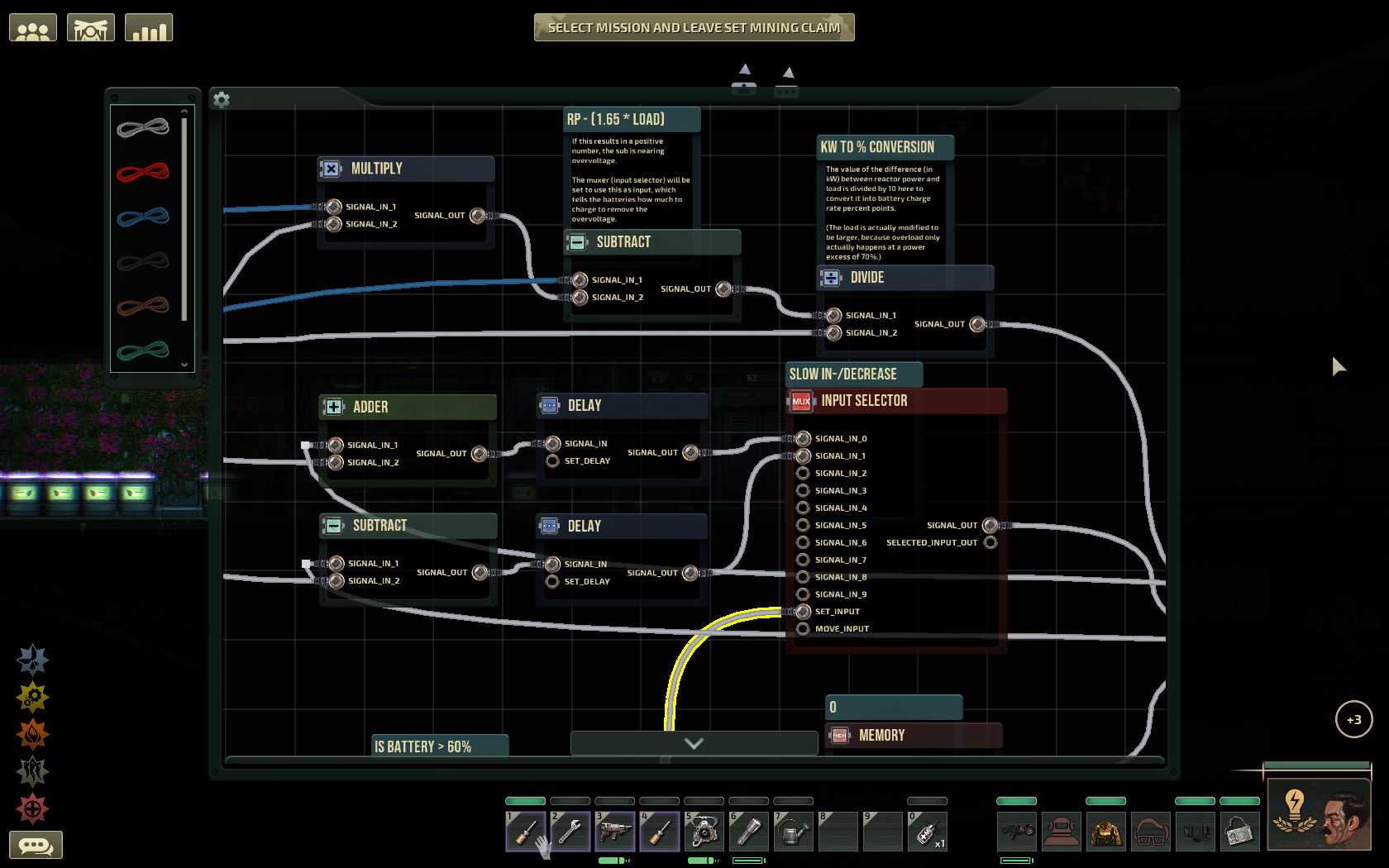Screen dimensions: 1389x868
Task: Select the grey wire
Action: tap(143, 127)
